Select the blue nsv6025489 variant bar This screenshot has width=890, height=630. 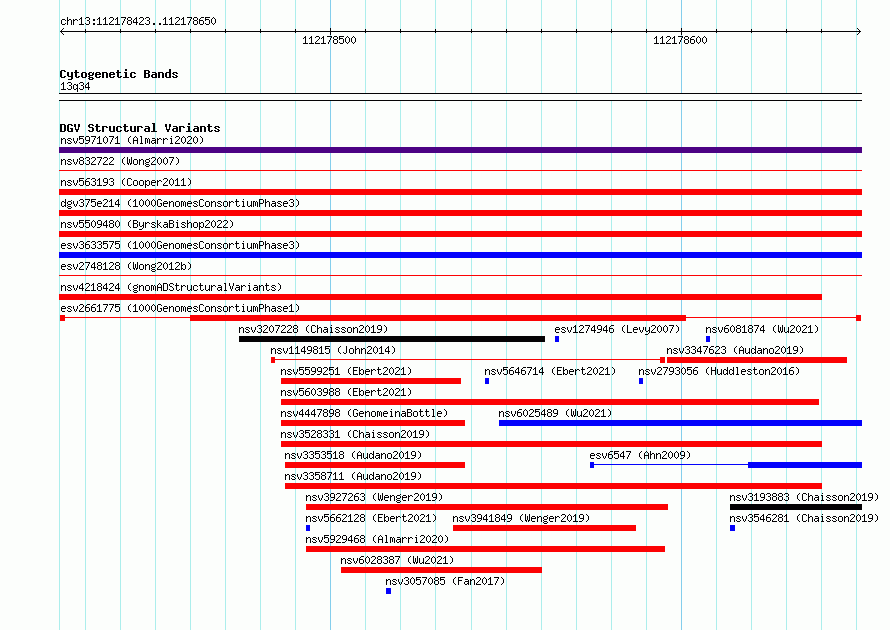681,423
